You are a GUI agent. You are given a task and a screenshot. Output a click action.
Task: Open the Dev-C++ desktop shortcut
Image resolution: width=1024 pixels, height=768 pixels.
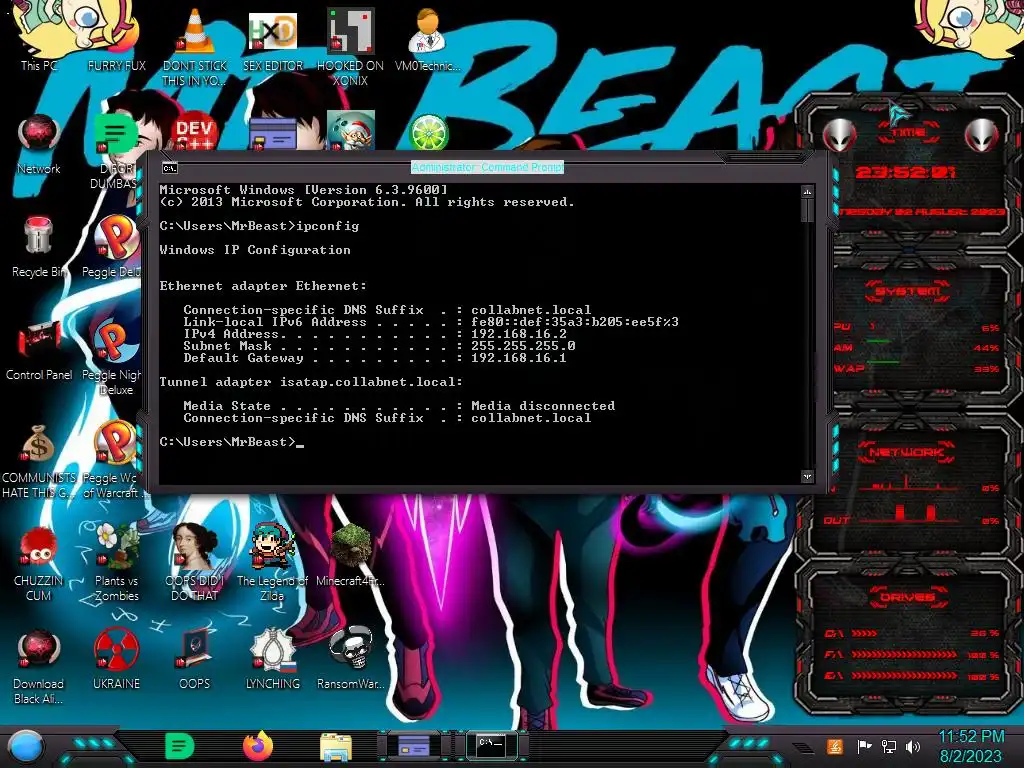tap(195, 133)
